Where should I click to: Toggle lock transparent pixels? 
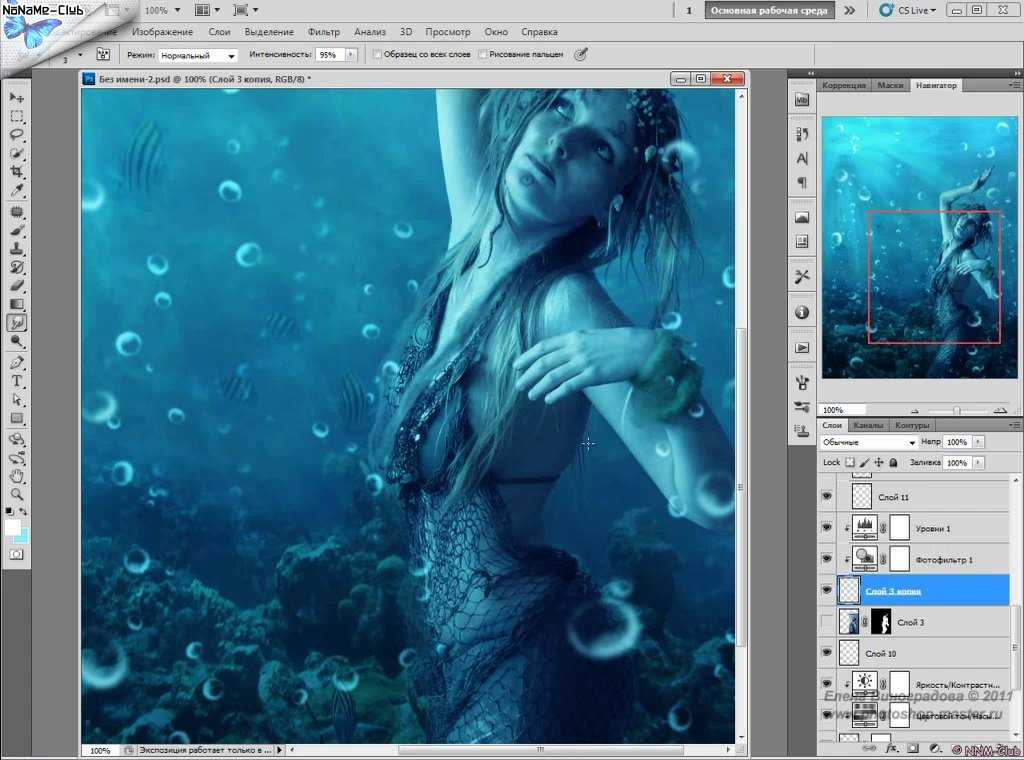point(850,462)
